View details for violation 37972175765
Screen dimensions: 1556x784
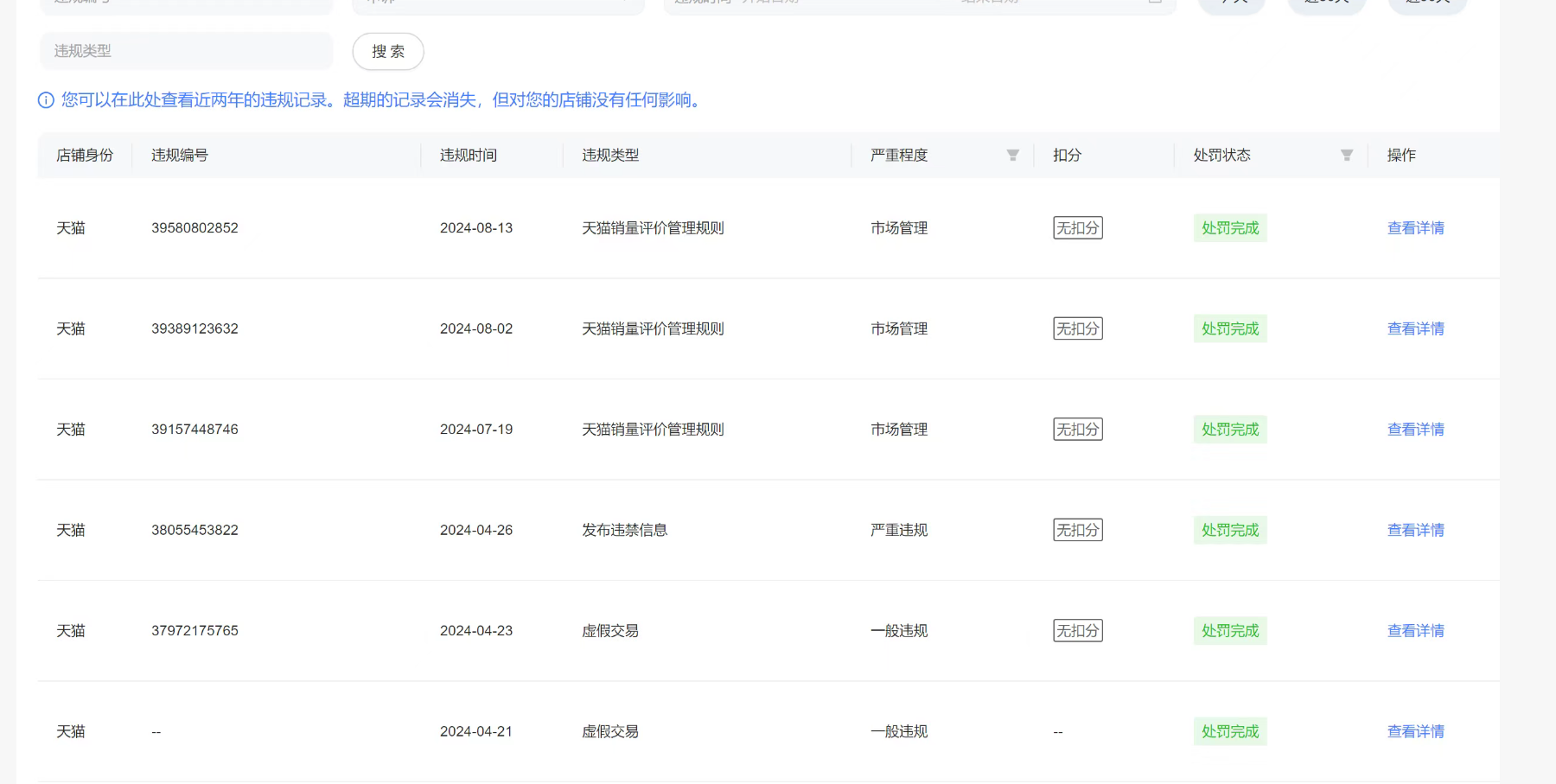pos(1415,631)
